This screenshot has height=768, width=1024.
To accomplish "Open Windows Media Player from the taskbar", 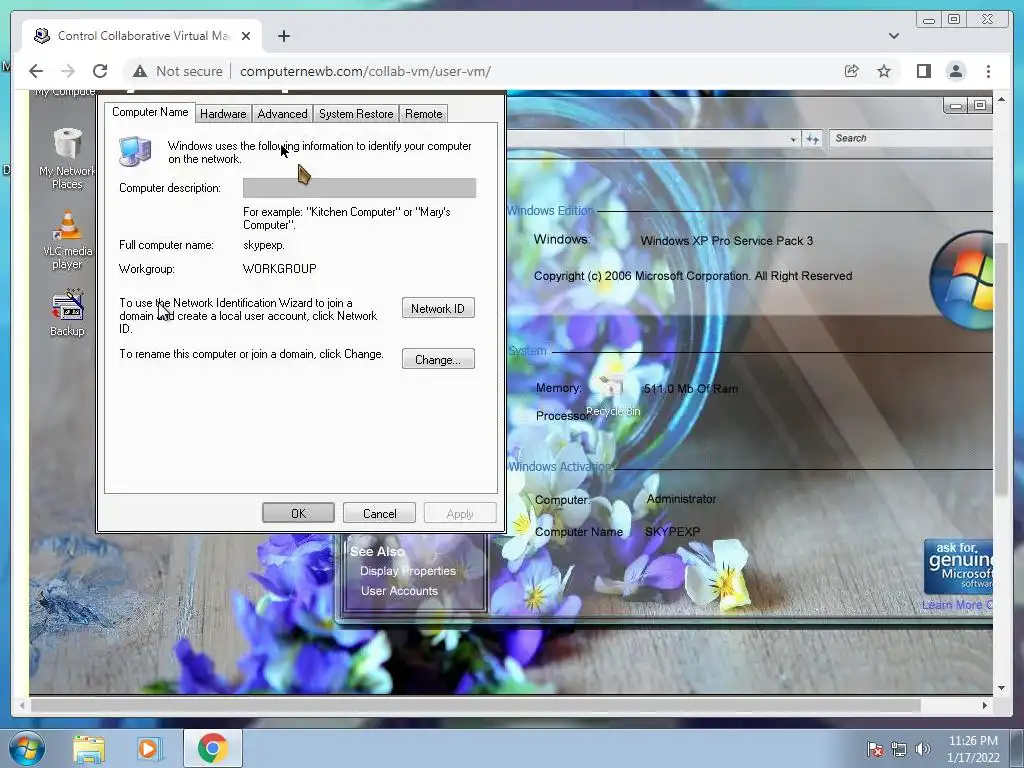I will tap(150, 748).
